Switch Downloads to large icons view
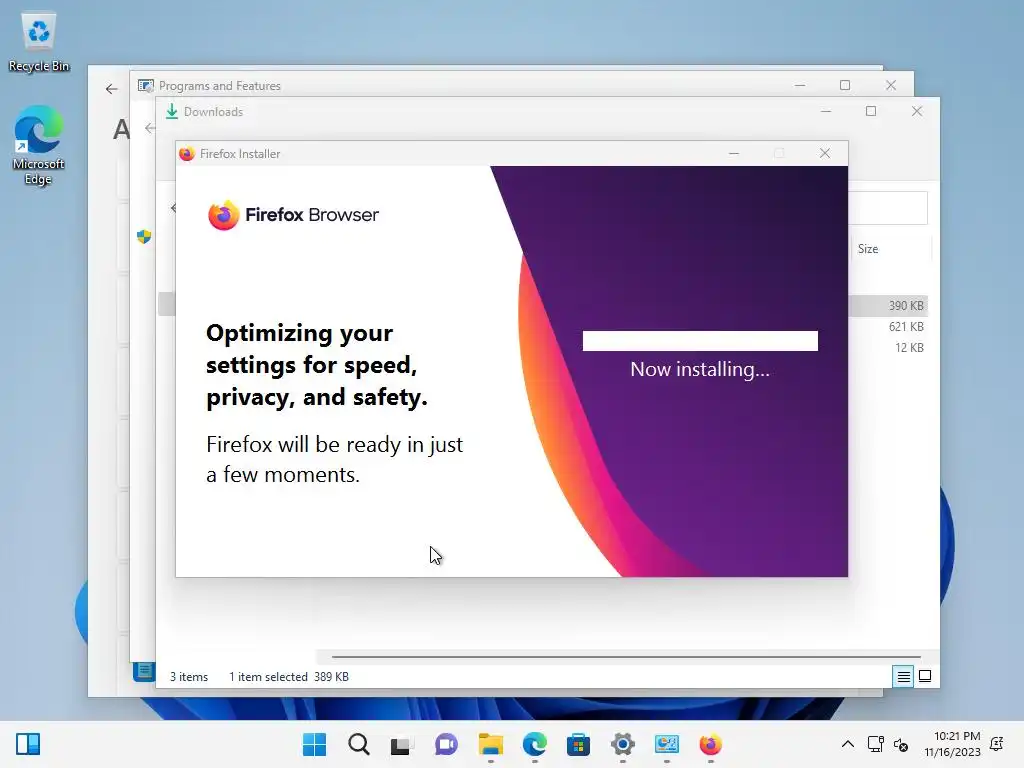1024x768 pixels. [x=925, y=677]
